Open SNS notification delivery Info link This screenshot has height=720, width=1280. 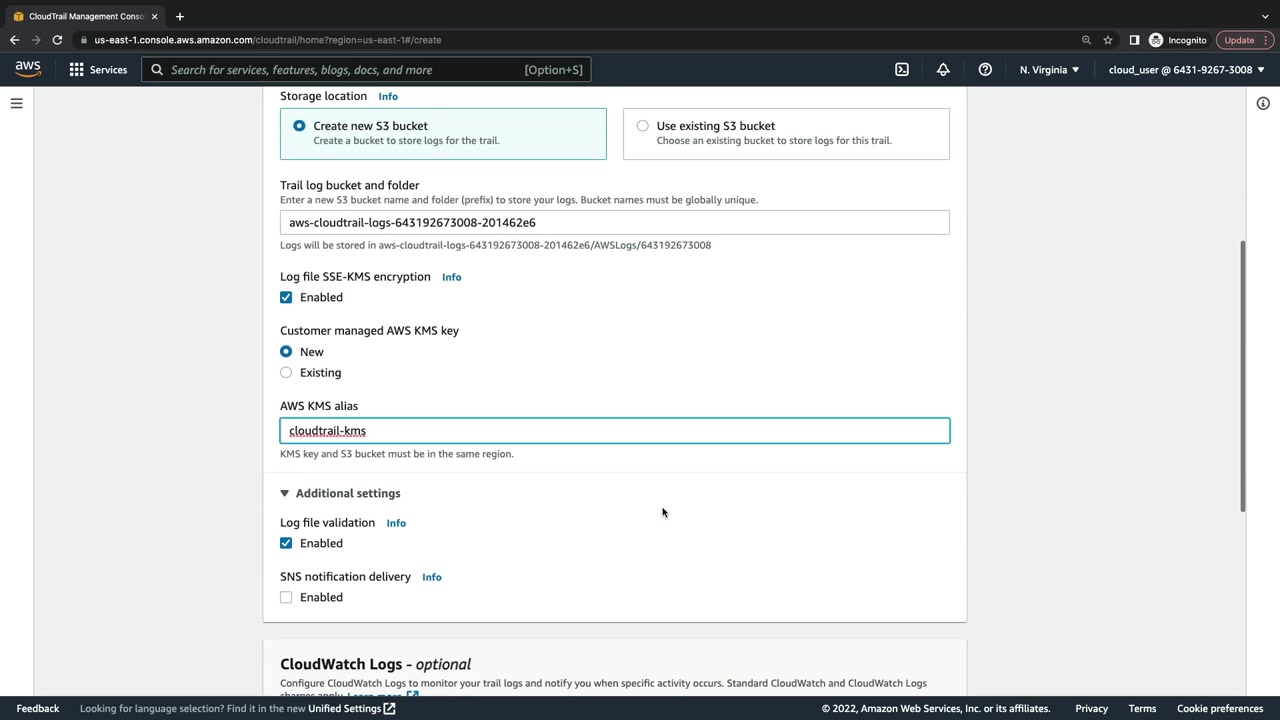tap(432, 577)
